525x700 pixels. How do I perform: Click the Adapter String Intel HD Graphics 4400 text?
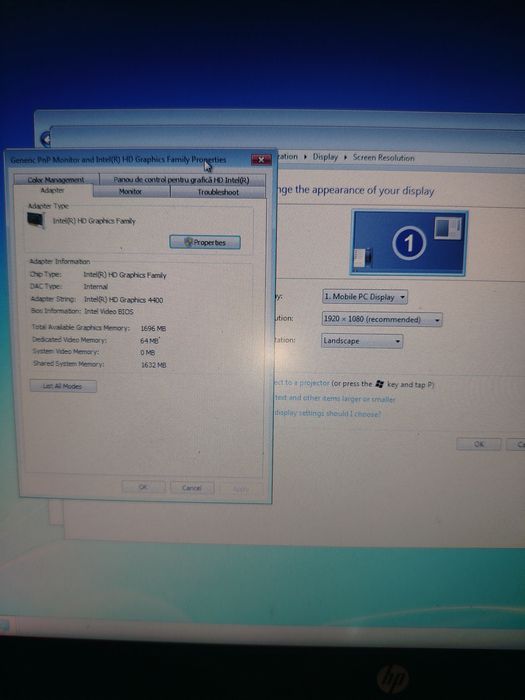tap(124, 300)
